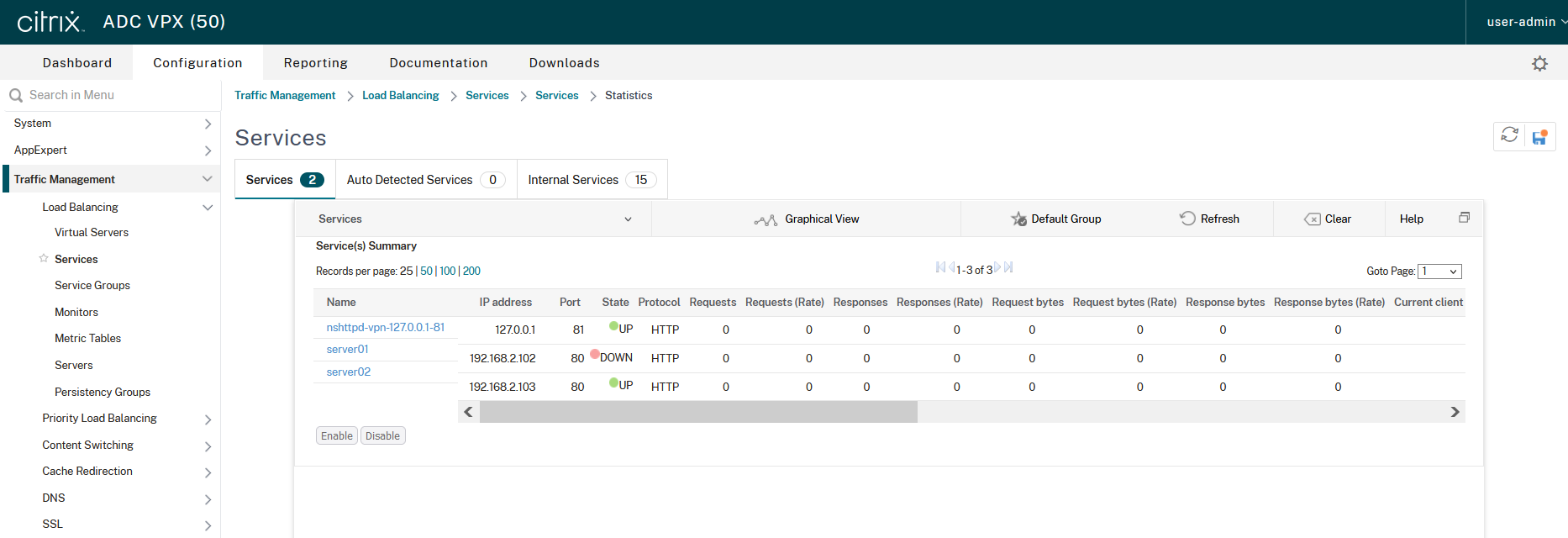
Task: Click the horizontal table scrollbar
Action: [697, 412]
